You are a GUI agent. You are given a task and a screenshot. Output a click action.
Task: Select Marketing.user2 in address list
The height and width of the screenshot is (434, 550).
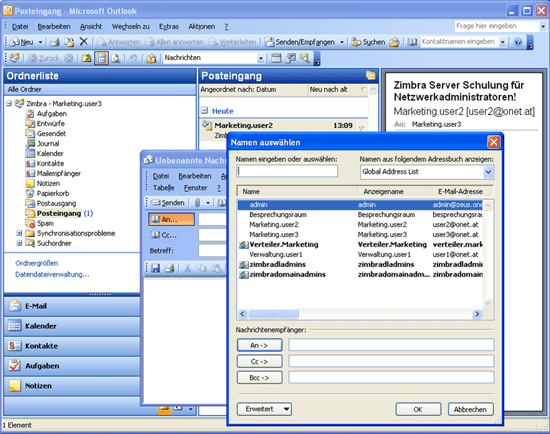pos(360,225)
